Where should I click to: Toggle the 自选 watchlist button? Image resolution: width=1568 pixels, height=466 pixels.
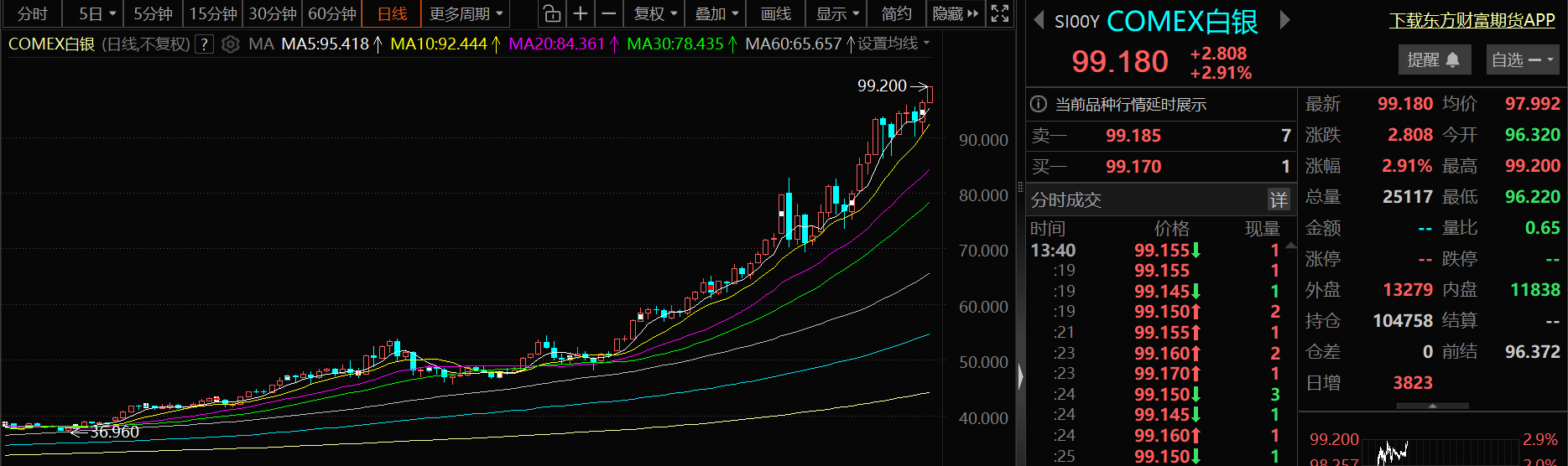(x=1522, y=60)
